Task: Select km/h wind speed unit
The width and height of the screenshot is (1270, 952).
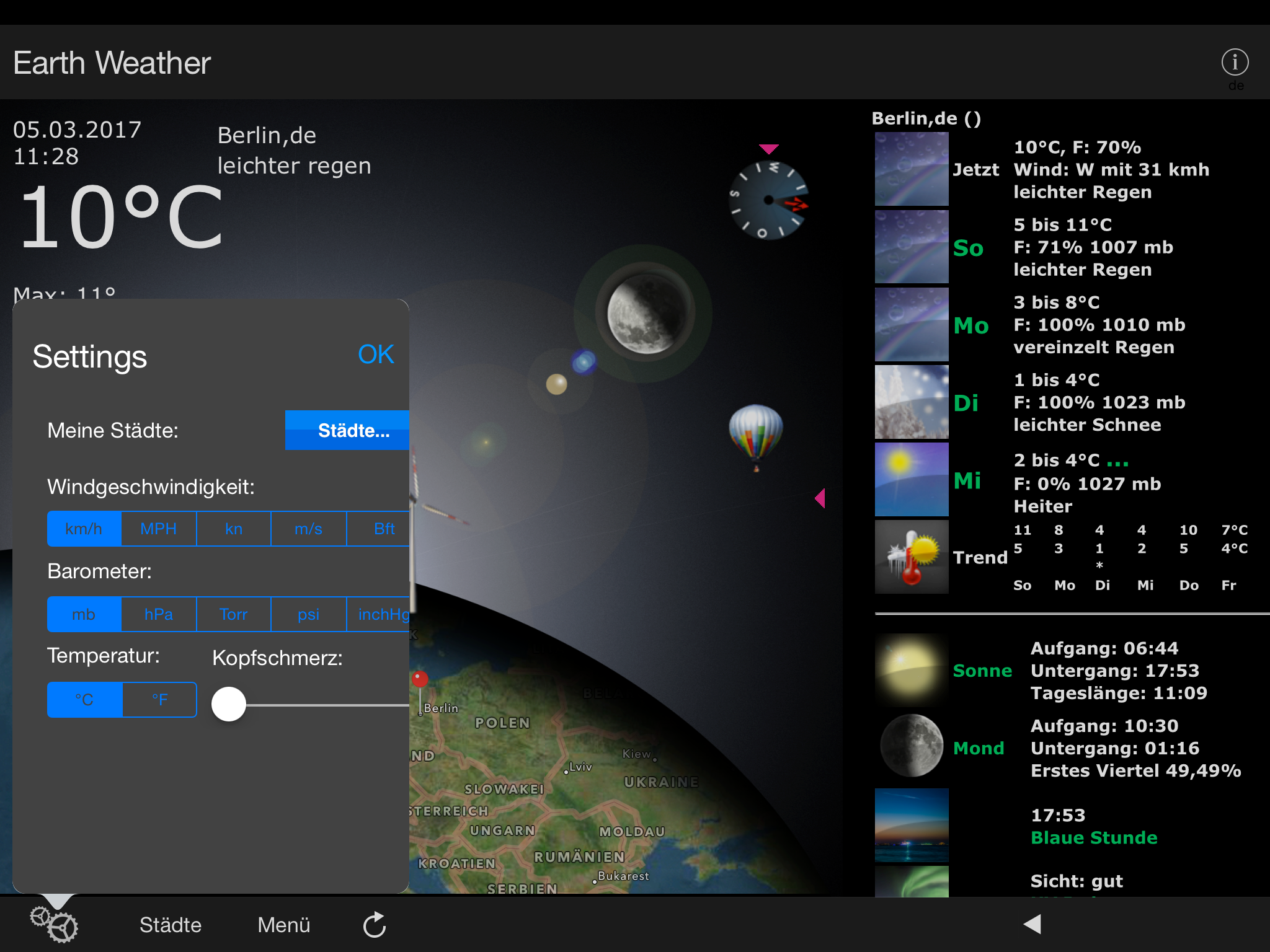Action: pyautogui.click(x=84, y=529)
